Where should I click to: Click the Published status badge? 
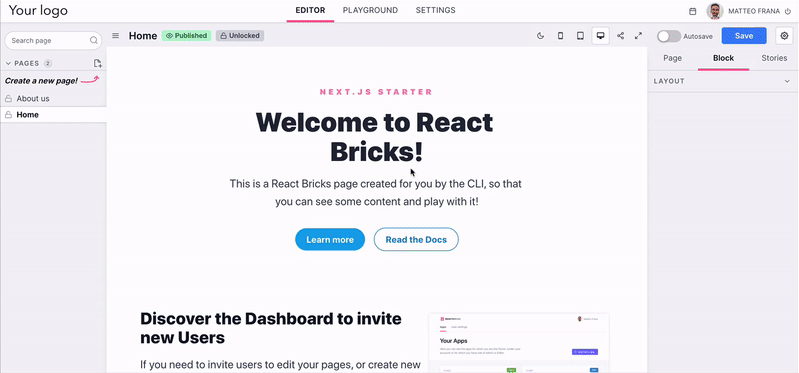click(x=187, y=36)
